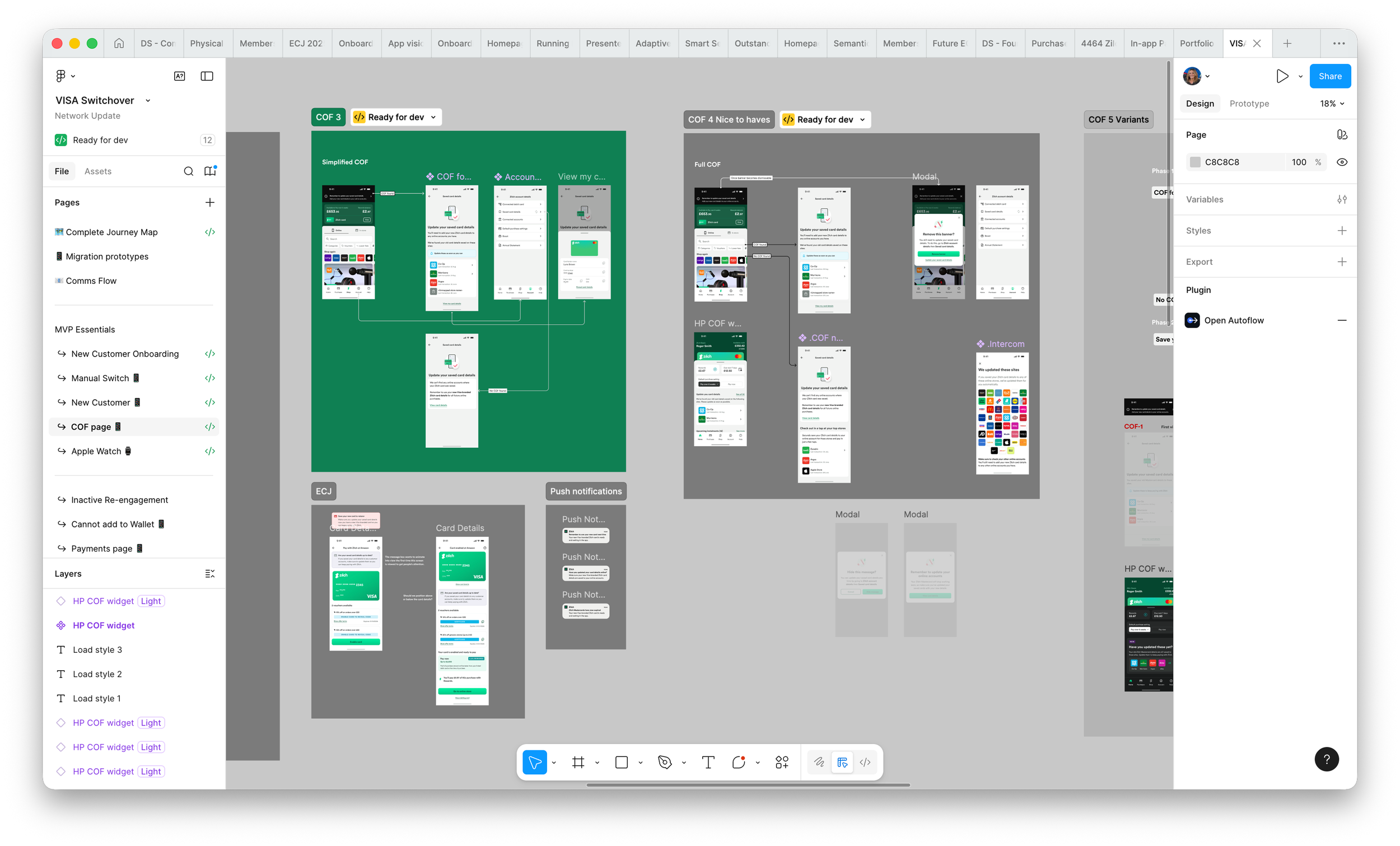This screenshot has height=846, width=1400.
Task: Select the Rectangle shape tool
Action: pyautogui.click(x=621, y=763)
